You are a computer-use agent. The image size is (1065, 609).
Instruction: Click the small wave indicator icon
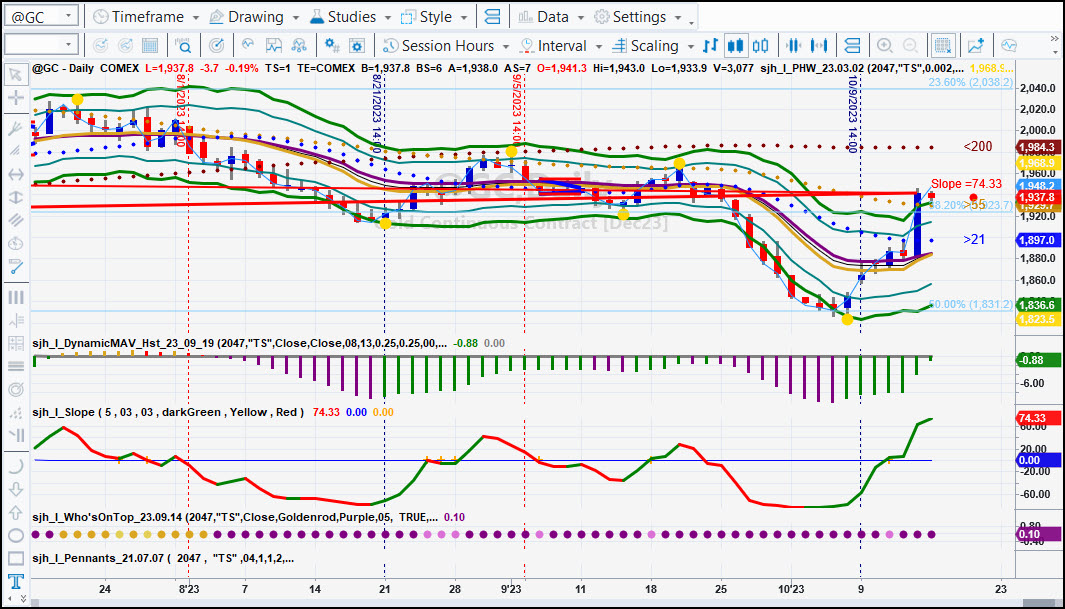coord(248,45)
